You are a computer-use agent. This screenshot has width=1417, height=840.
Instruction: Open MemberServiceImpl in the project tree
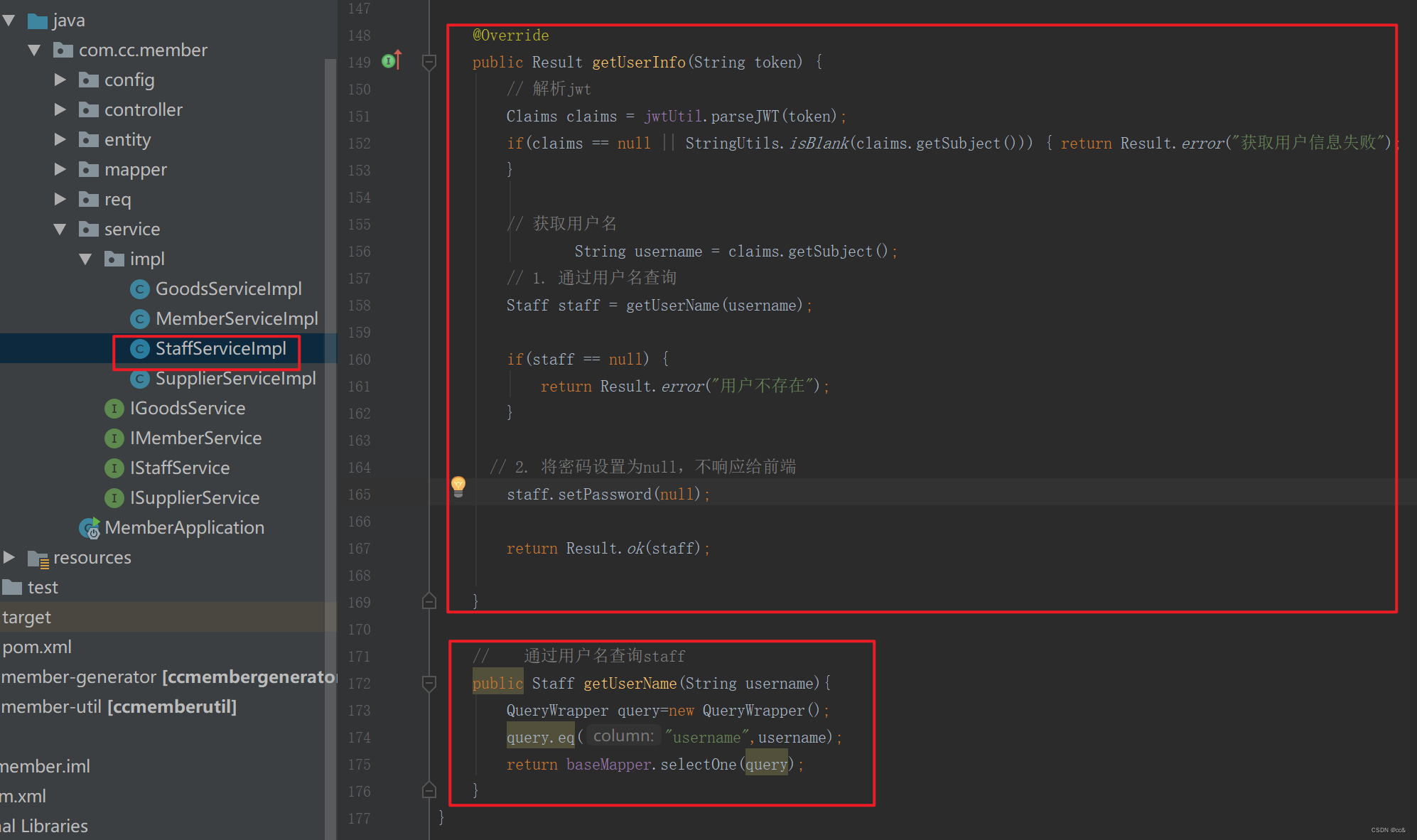tap(236, 319)
